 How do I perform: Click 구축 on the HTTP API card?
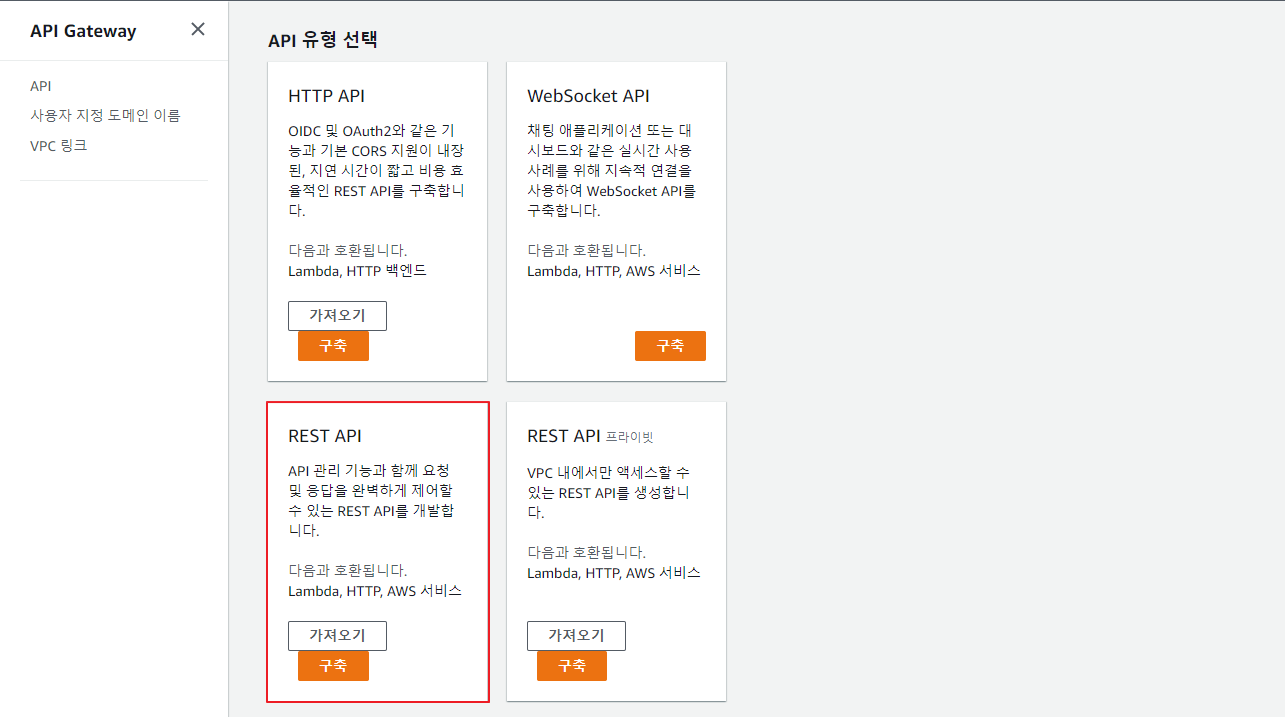tap(333, 346)
